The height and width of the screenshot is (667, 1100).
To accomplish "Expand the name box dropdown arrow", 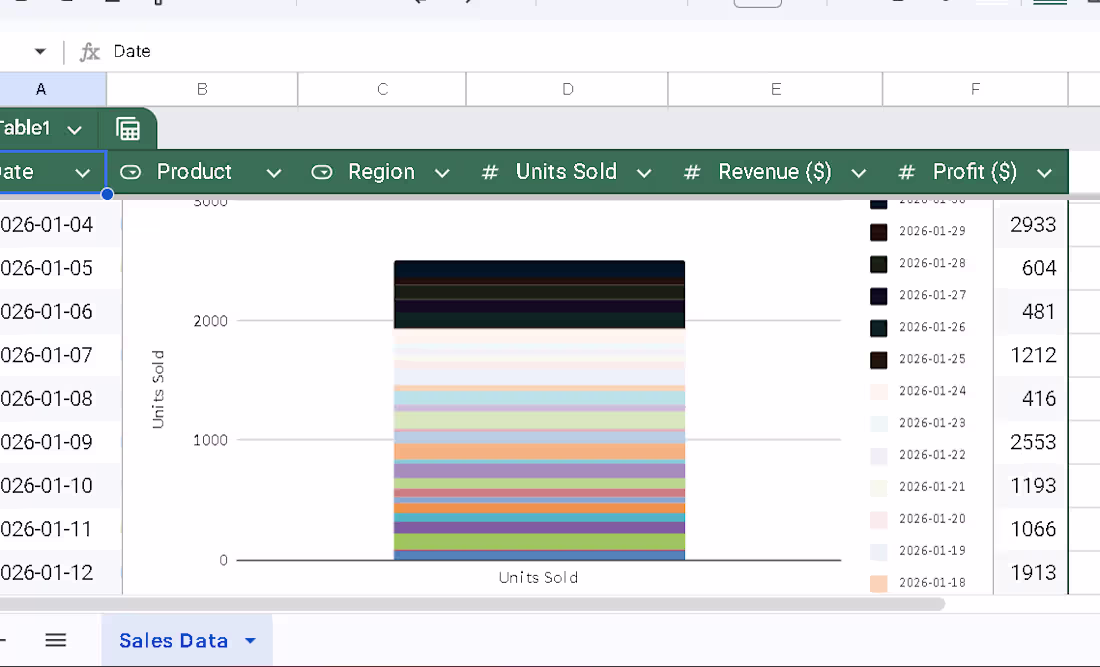I will tap(40, 51).
